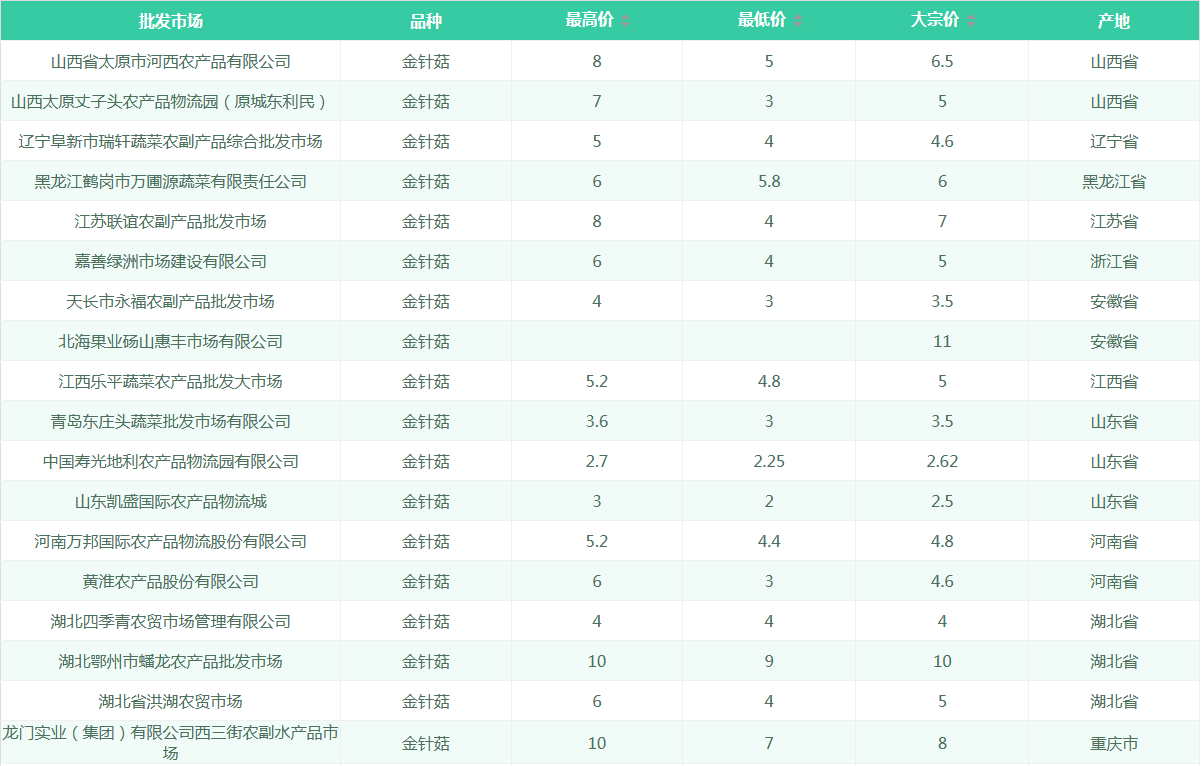Select 黑龙江鹤岗市万圃源蔬菜有限责任公司 row name

click(171, 181)
